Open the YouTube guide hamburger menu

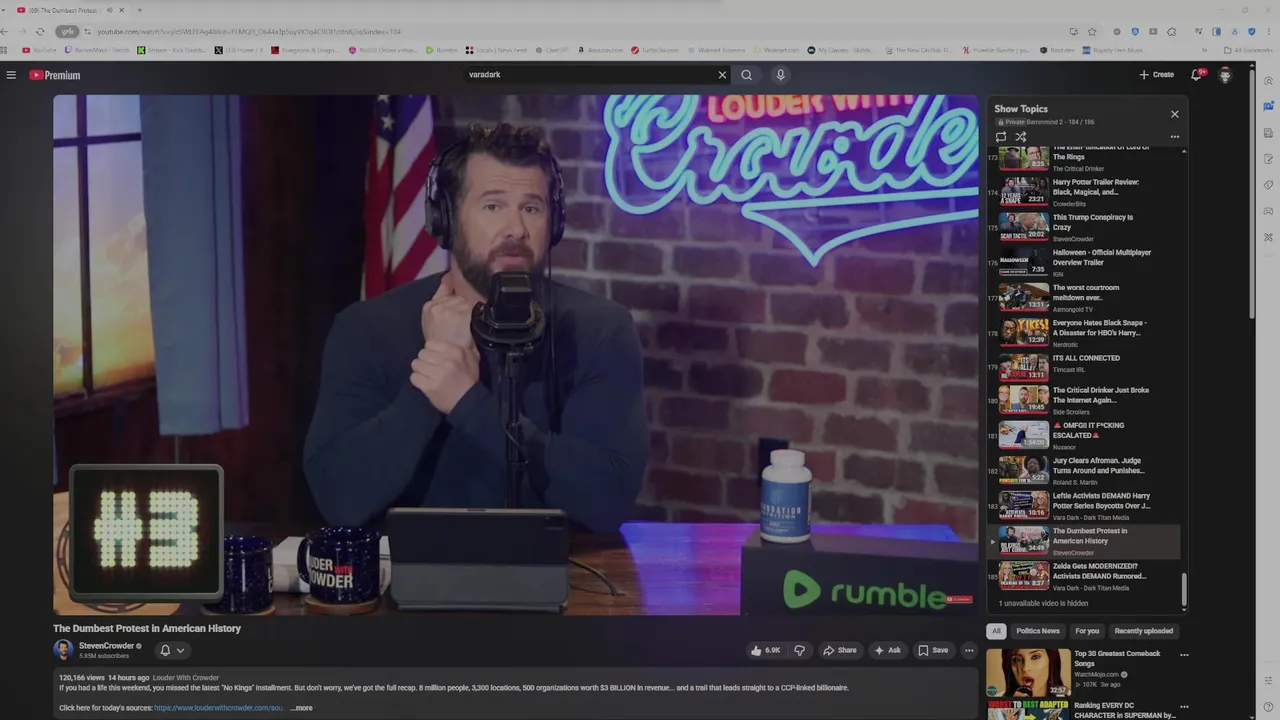[x=11, y=75]
